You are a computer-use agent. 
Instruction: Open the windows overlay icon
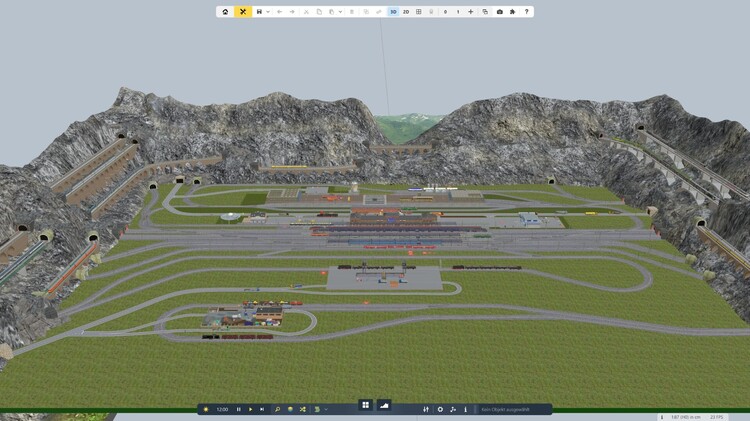click(485, 11)
